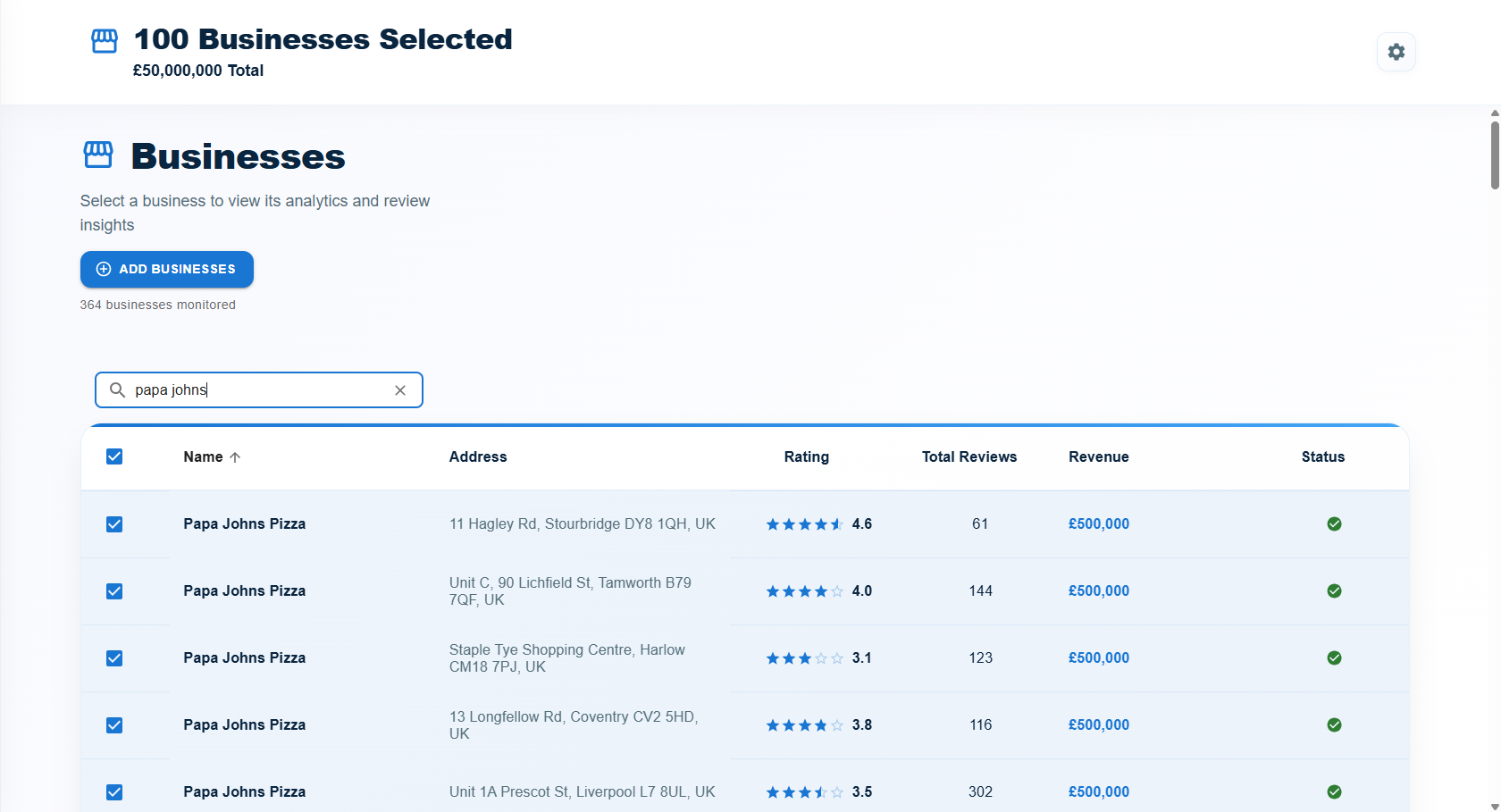Click Name column sort arrow

pyautogui.click(x=235, y=457)
